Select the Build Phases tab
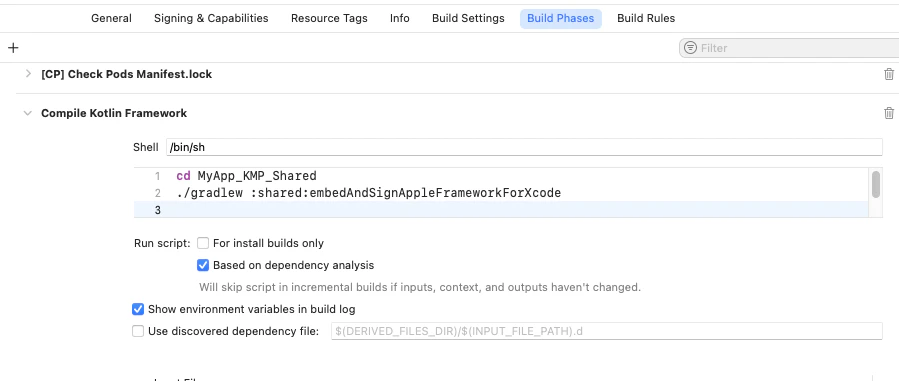899x381 pixels. pyautogui.click(x=561, y=18)
